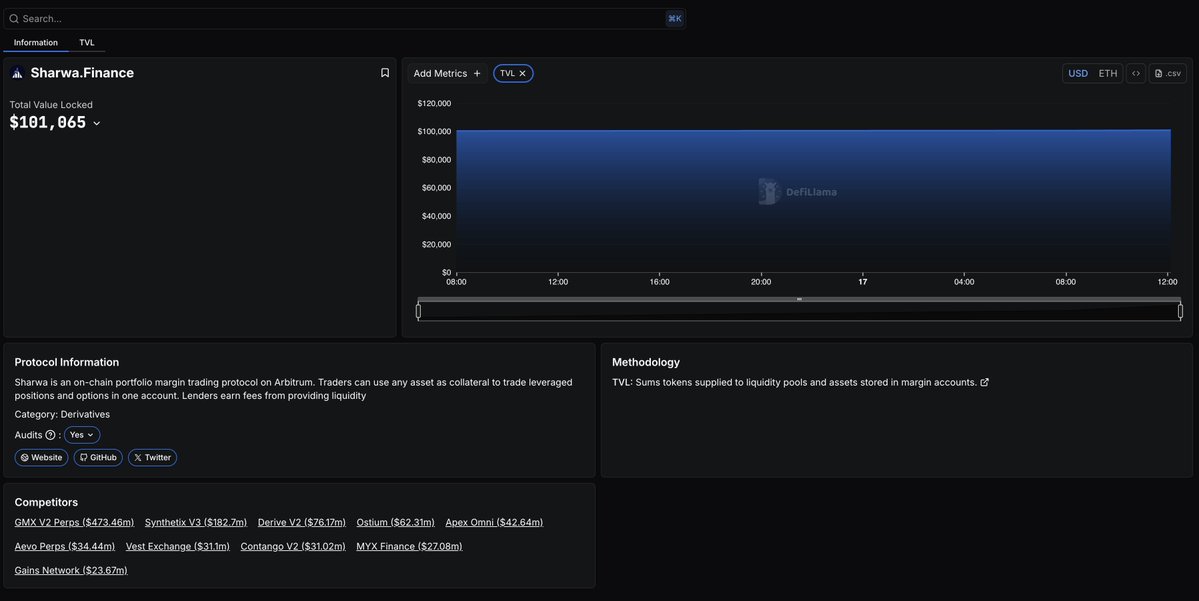Screen dimensions: 1199x601
Task: Select the Information tab
Action: pyautogui.click(x=36, y=43)
